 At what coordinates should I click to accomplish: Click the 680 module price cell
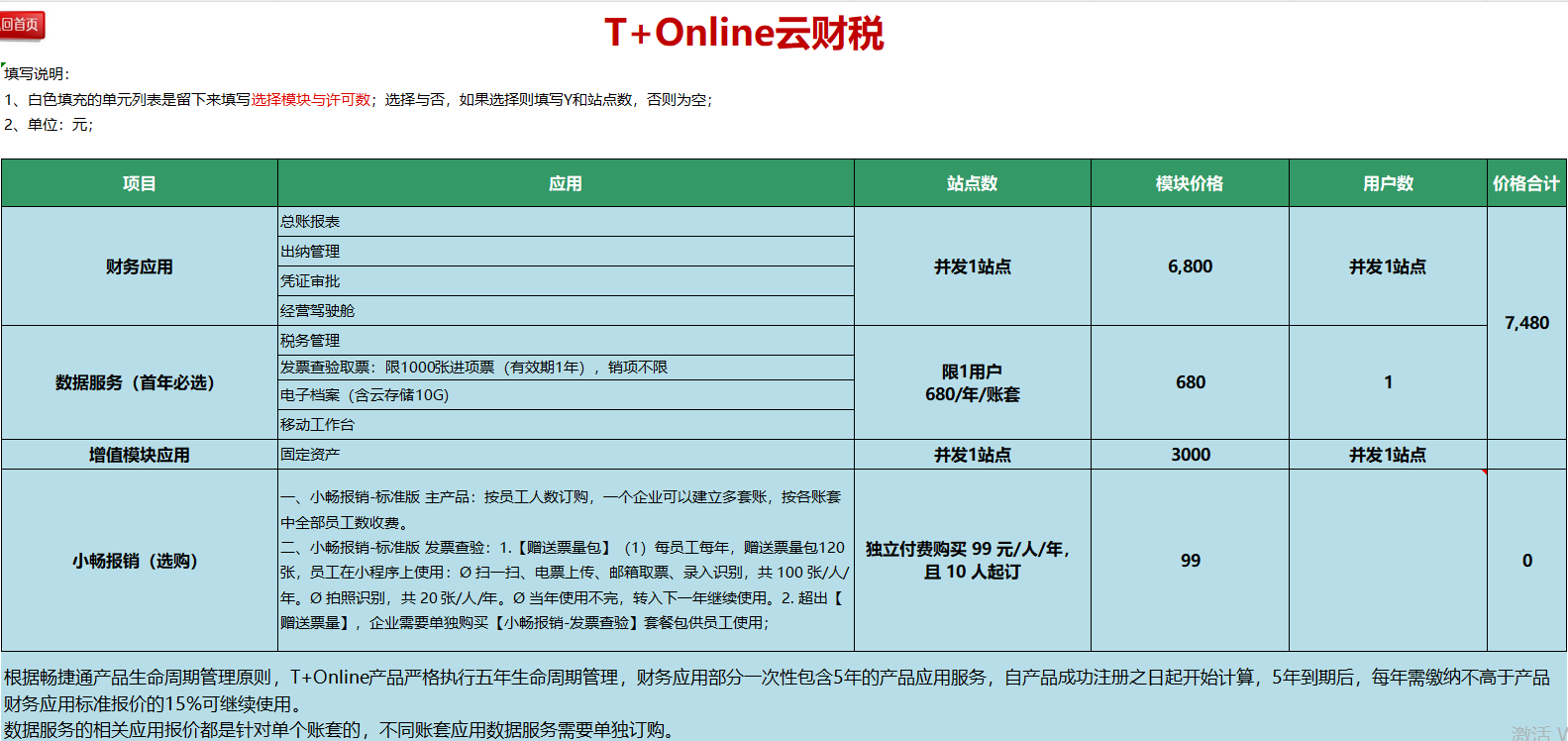[x=1190, y=382]
